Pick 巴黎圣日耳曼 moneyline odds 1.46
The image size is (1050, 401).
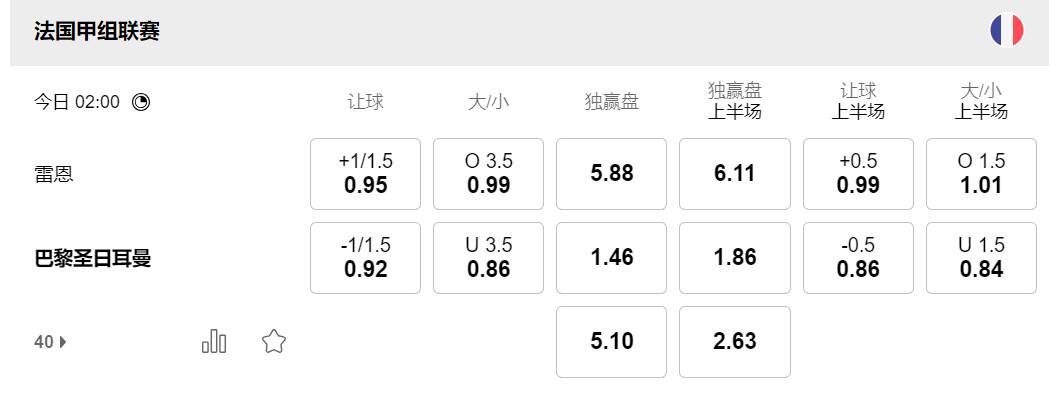[611, 258]
